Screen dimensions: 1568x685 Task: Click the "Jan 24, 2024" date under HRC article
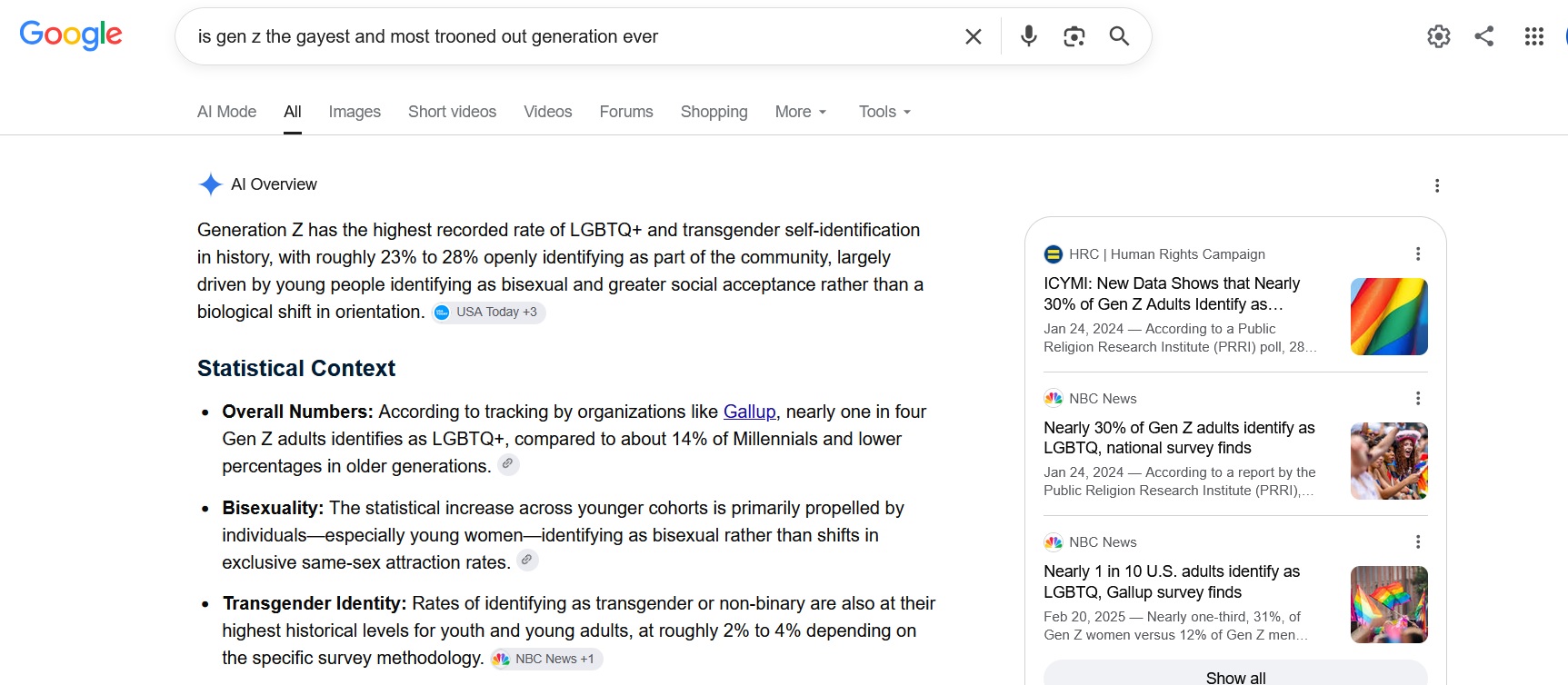[1084, 329]
